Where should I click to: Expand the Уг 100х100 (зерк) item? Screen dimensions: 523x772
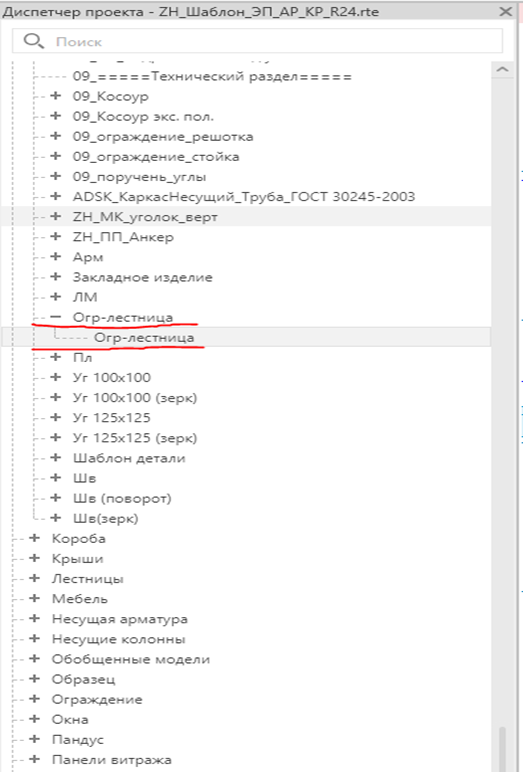(56, 397)
